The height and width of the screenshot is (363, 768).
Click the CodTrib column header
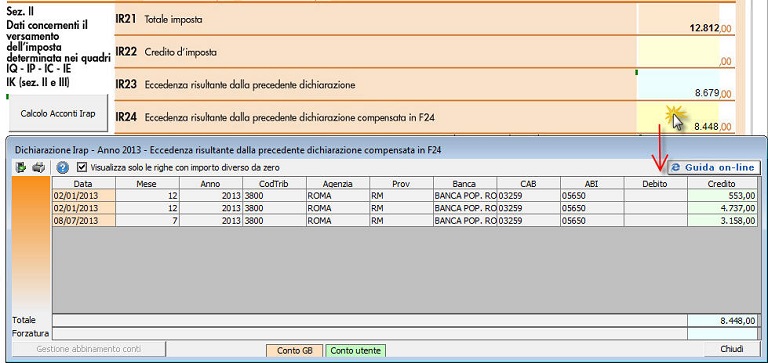[274, 184]
